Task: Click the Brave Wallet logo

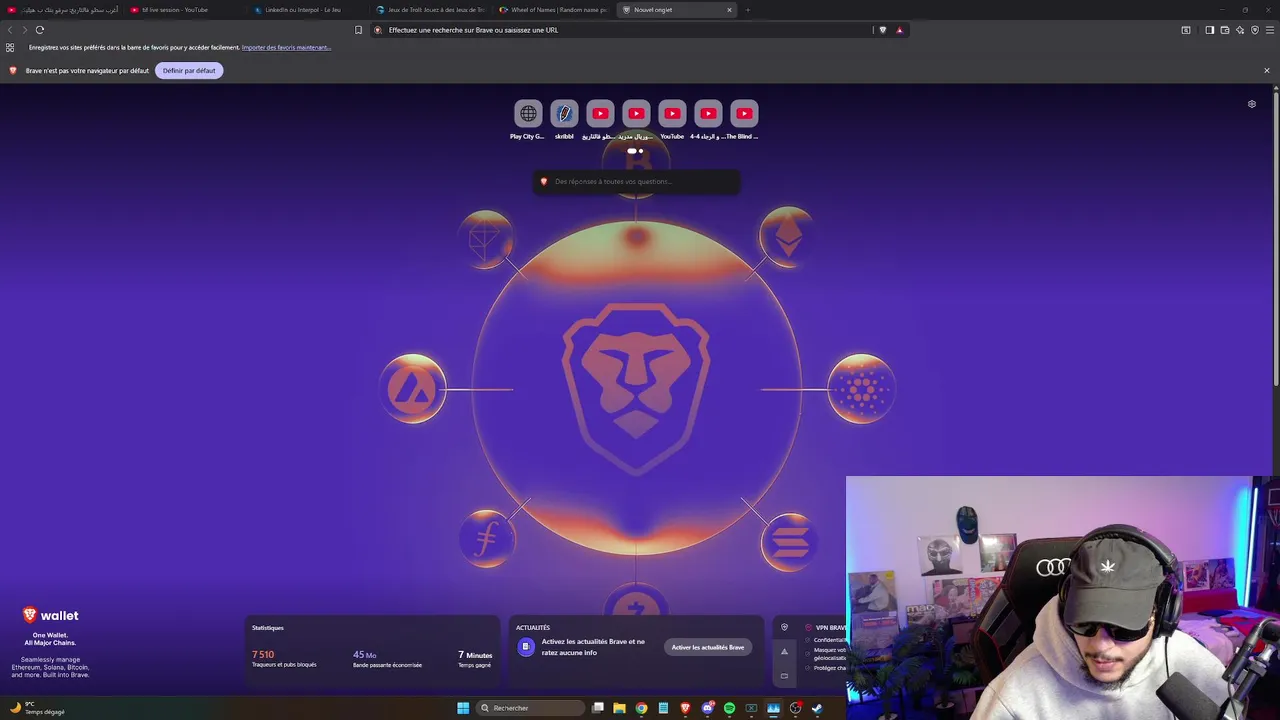Action: [x=50, y=615]
